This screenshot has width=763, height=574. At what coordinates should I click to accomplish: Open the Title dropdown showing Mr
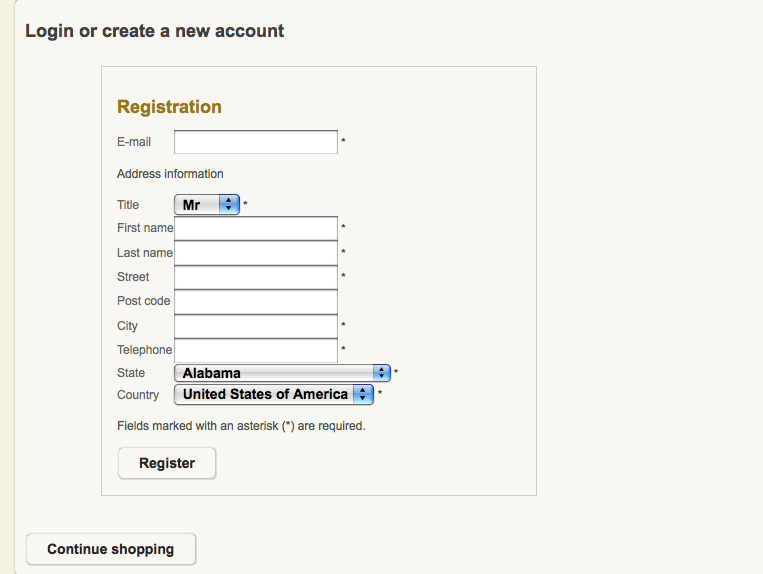(207, 205)
